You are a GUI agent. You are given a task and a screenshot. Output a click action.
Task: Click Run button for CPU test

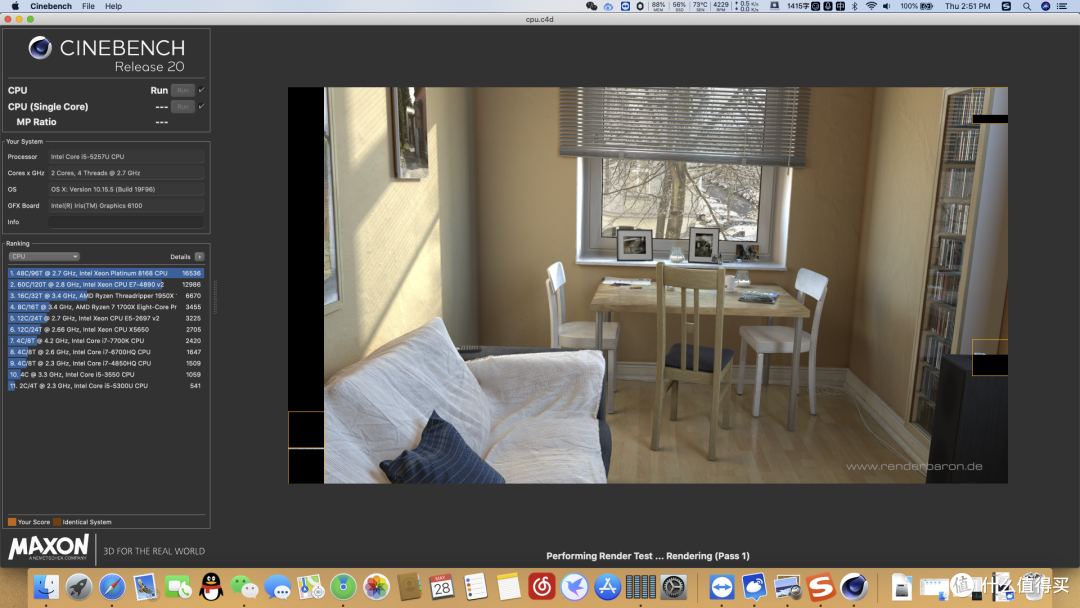[x=183, y=90]
